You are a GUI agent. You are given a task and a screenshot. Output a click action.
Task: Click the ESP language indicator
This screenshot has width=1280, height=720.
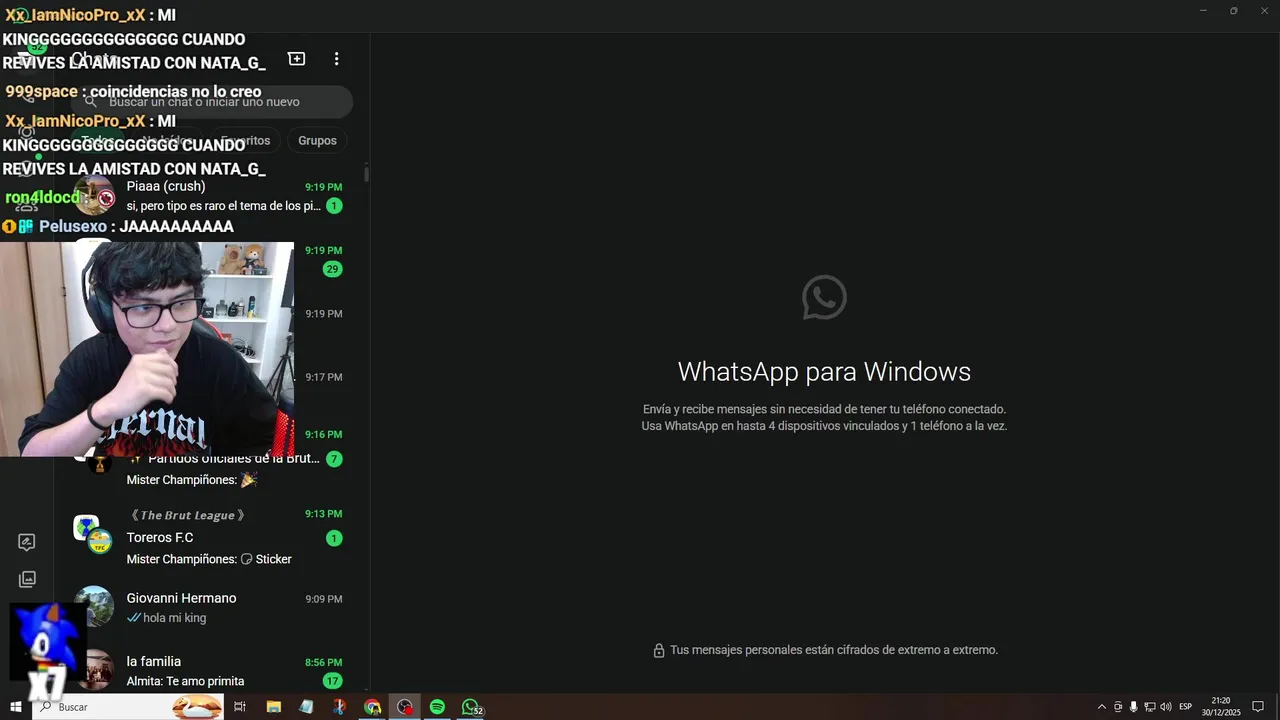pos(1185,707)
